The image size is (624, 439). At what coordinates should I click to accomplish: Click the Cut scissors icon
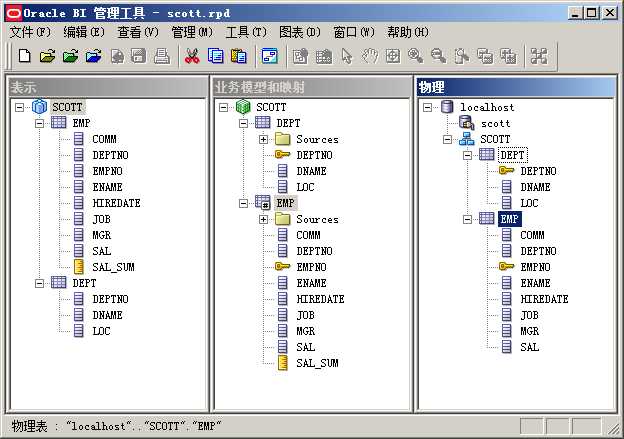192,56
